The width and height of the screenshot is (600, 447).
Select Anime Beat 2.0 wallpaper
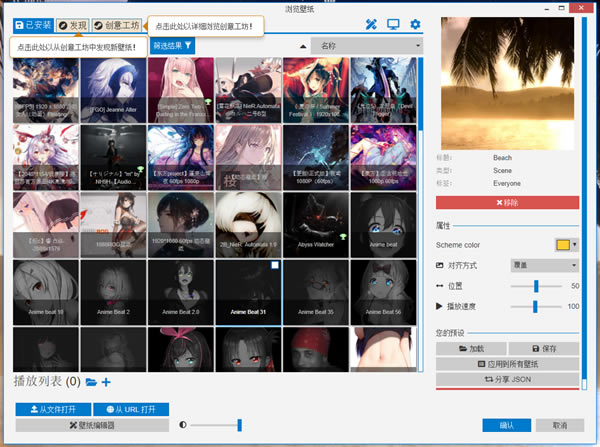click(x=181, y=292)
